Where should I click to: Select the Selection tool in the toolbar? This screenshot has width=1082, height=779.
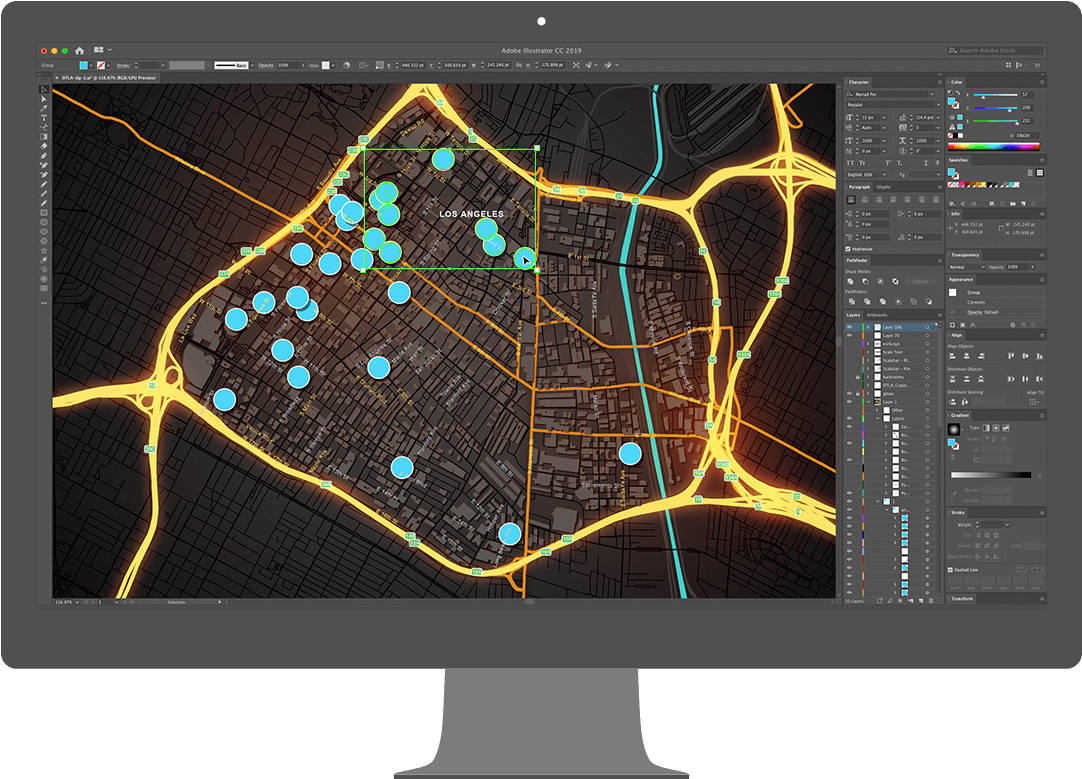point(44,90)
